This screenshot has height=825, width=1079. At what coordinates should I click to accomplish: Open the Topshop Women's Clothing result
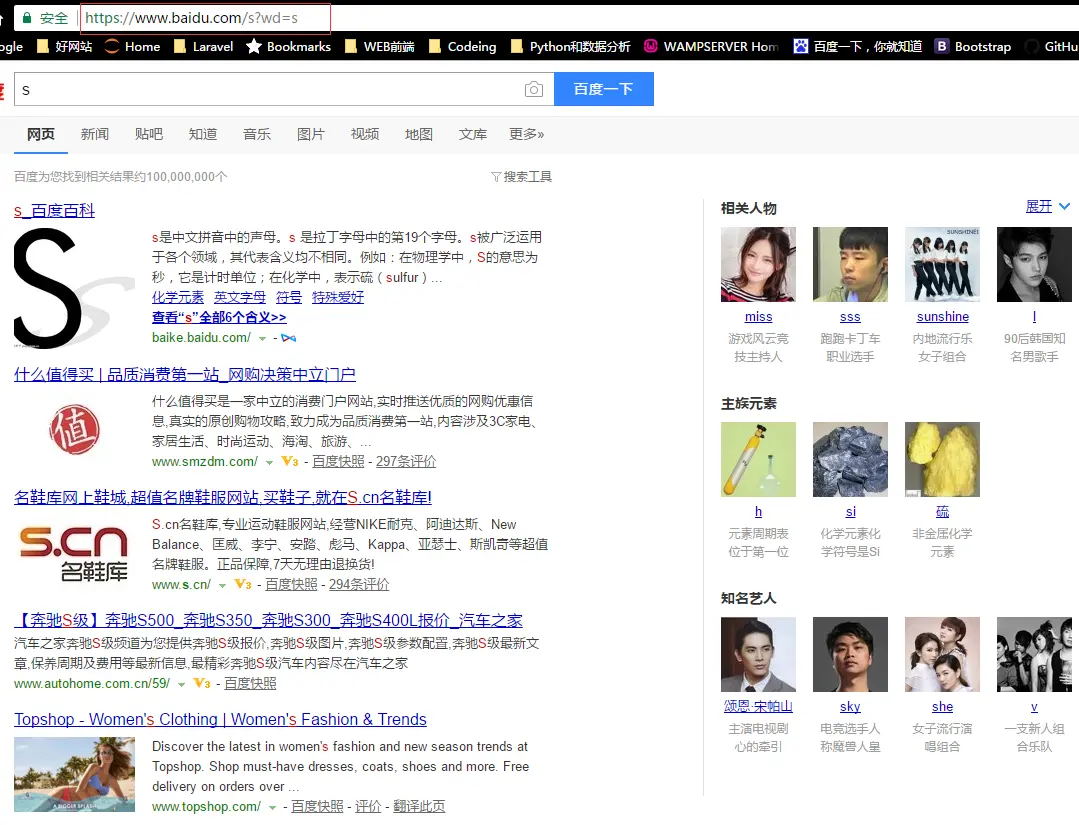(x=220, y=719)
